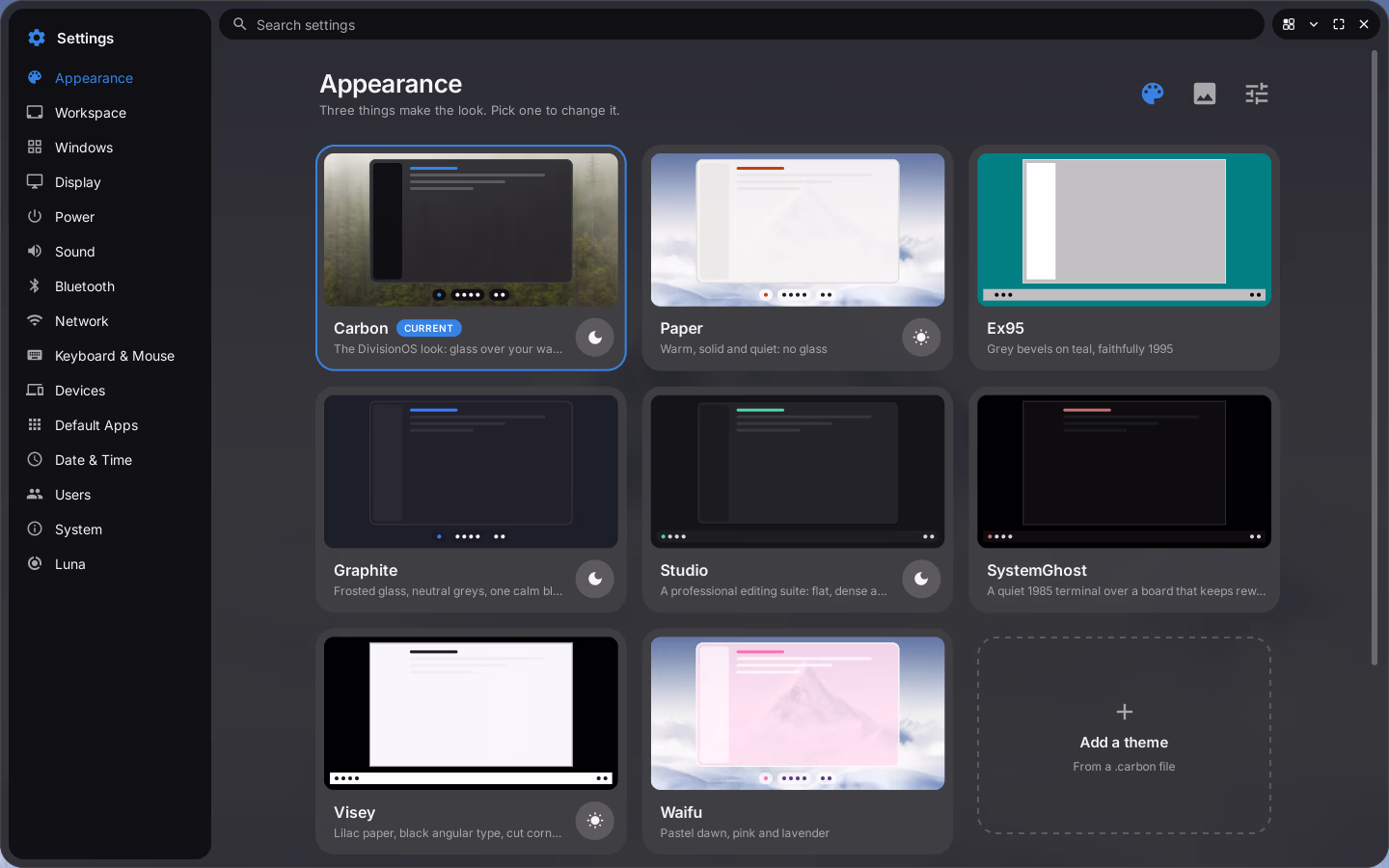Toggle dark mode moon on the Carbon card
The width and height of the screenshot is (1389, 868).
[595, 338]
